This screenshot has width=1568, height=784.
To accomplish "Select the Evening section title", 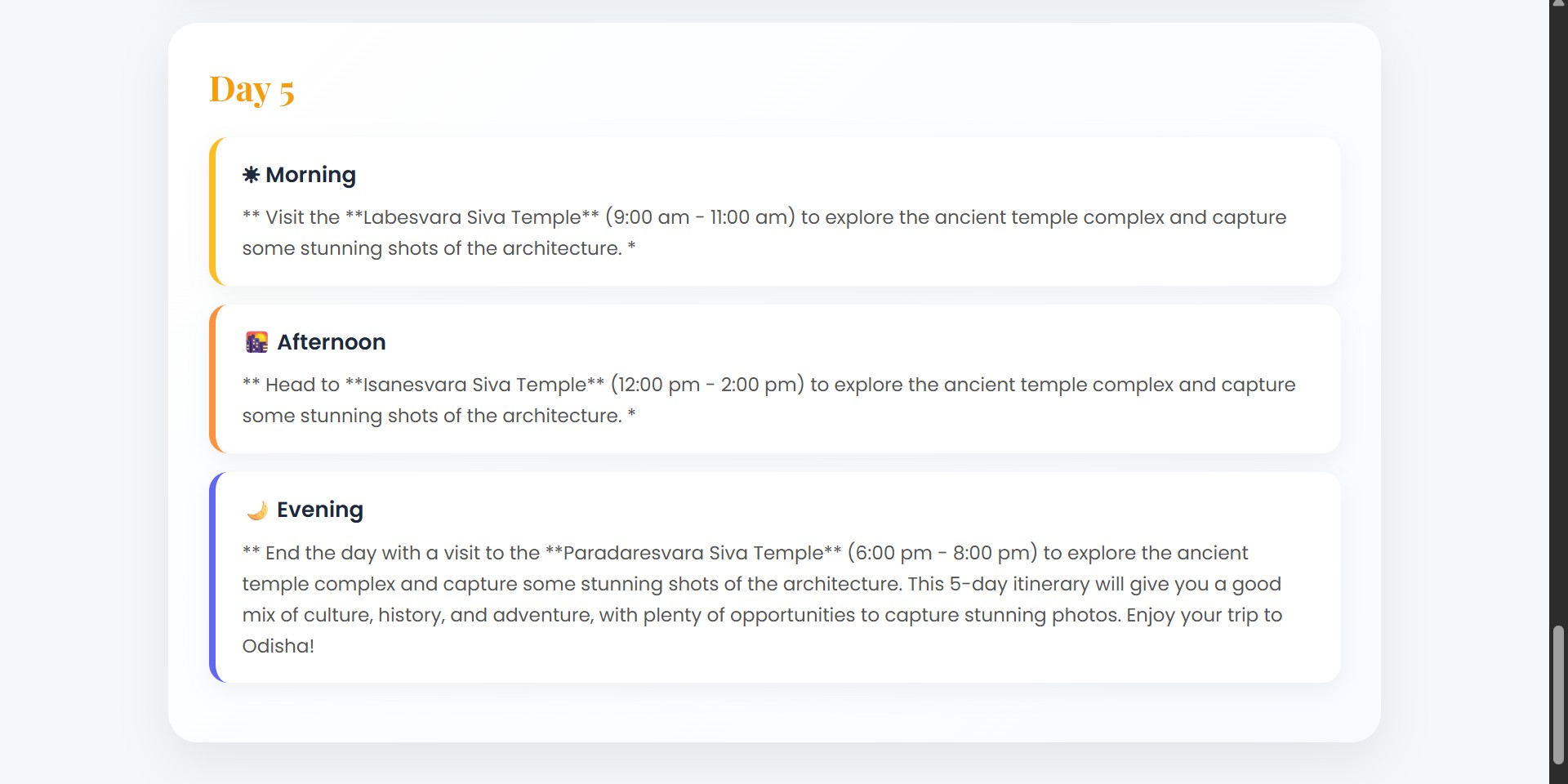I will pos(320,510).
